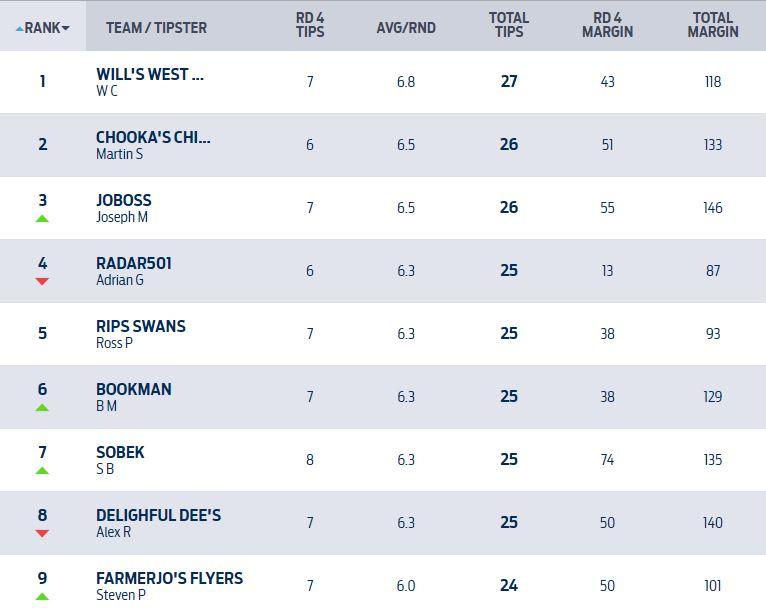Sort by the Total Margin column header
This screenshot has height=615, width=766.
pos(713,25)
